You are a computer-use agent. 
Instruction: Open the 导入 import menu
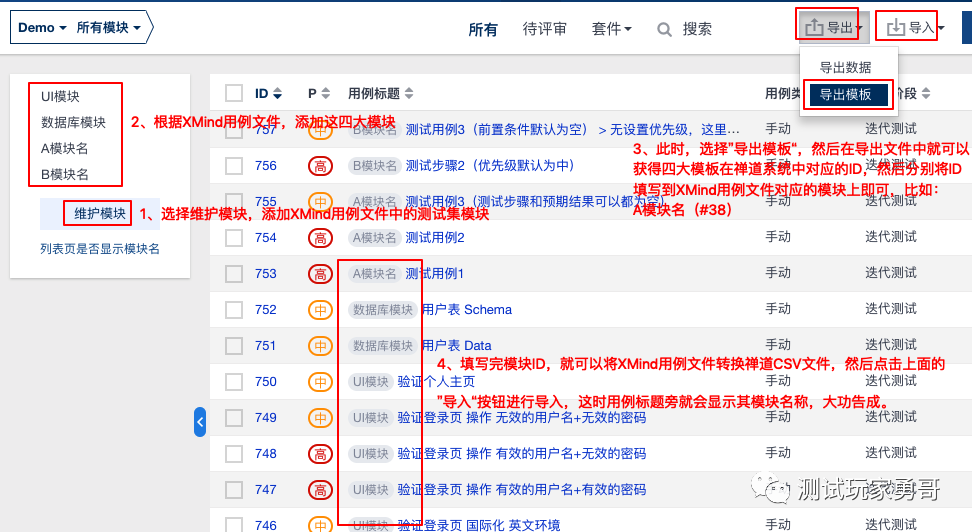pos(915,27)
